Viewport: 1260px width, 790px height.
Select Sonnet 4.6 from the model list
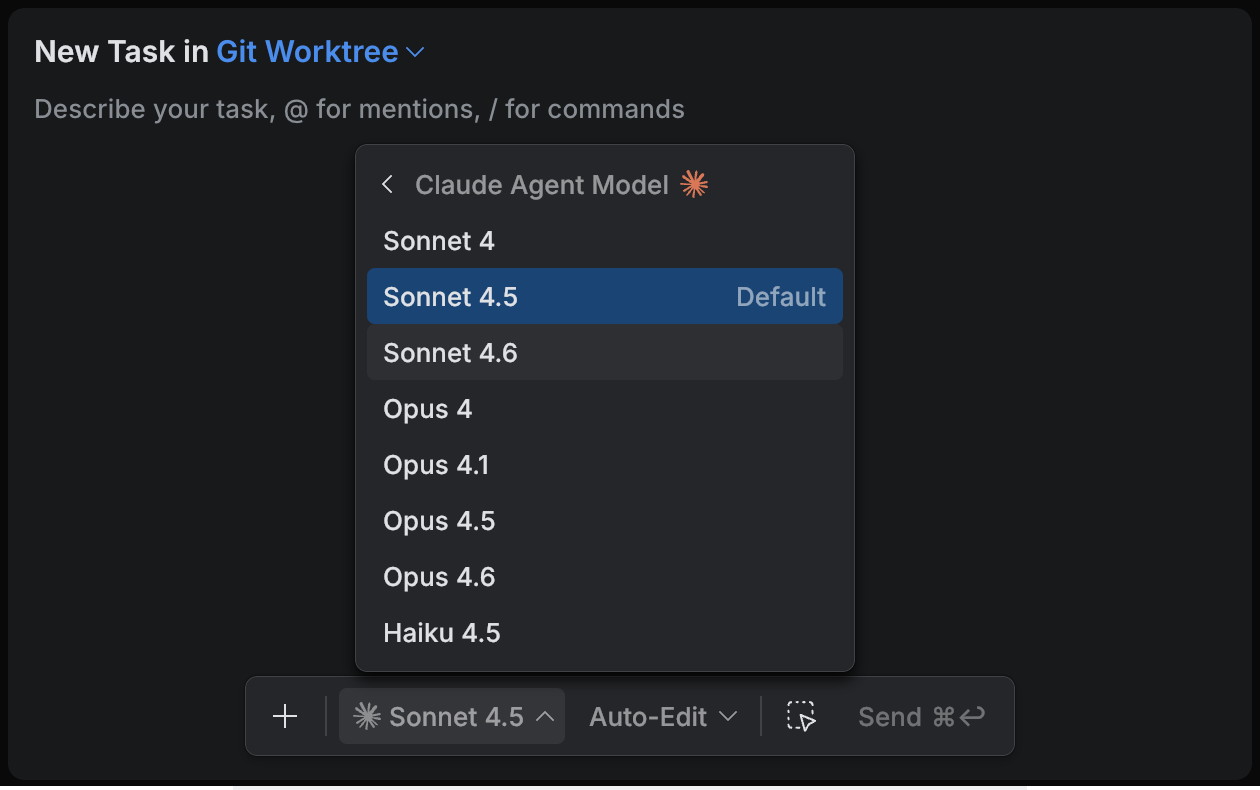(451, 352)
